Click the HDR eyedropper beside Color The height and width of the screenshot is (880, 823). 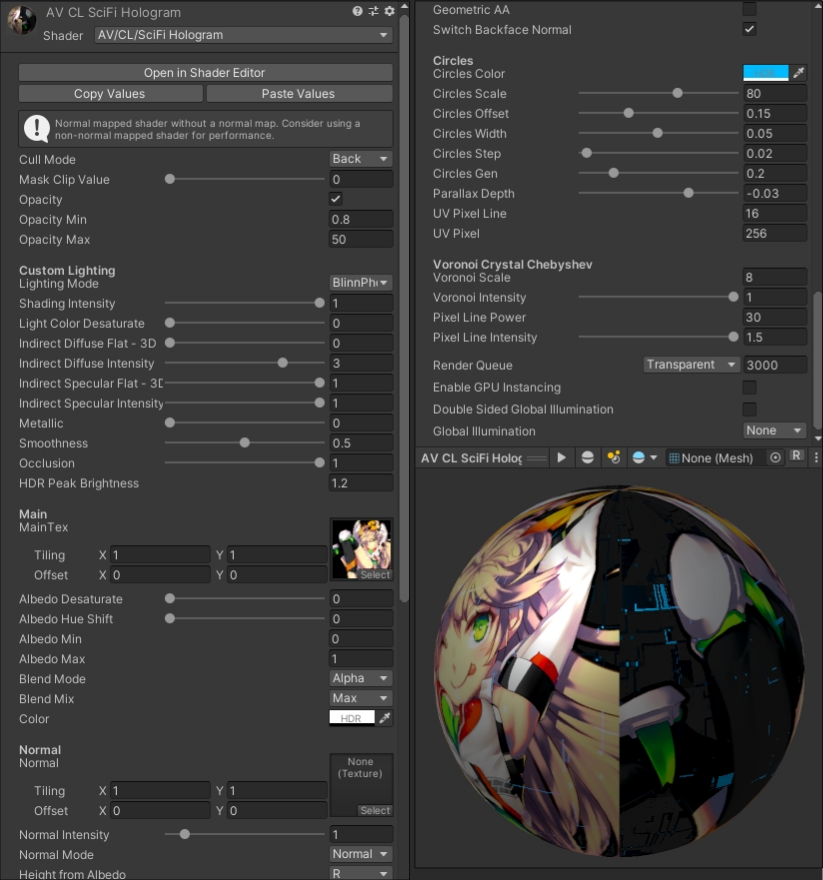pos(385,717)
